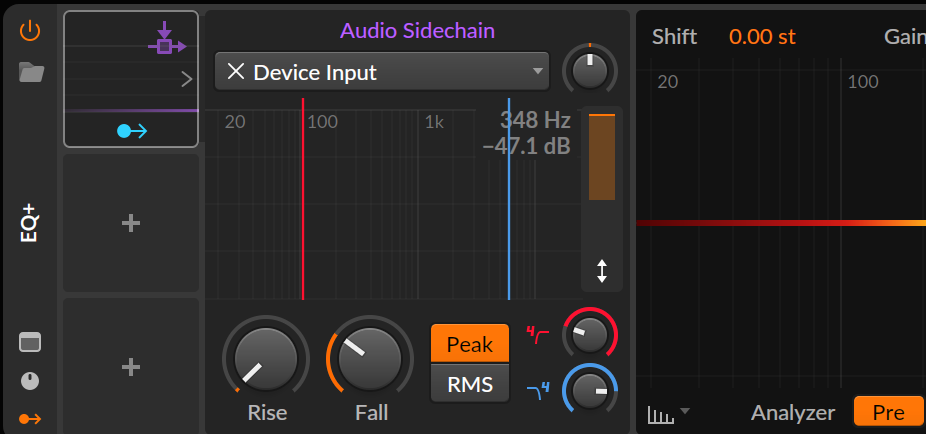Click the device window view icon

[31, 343]
